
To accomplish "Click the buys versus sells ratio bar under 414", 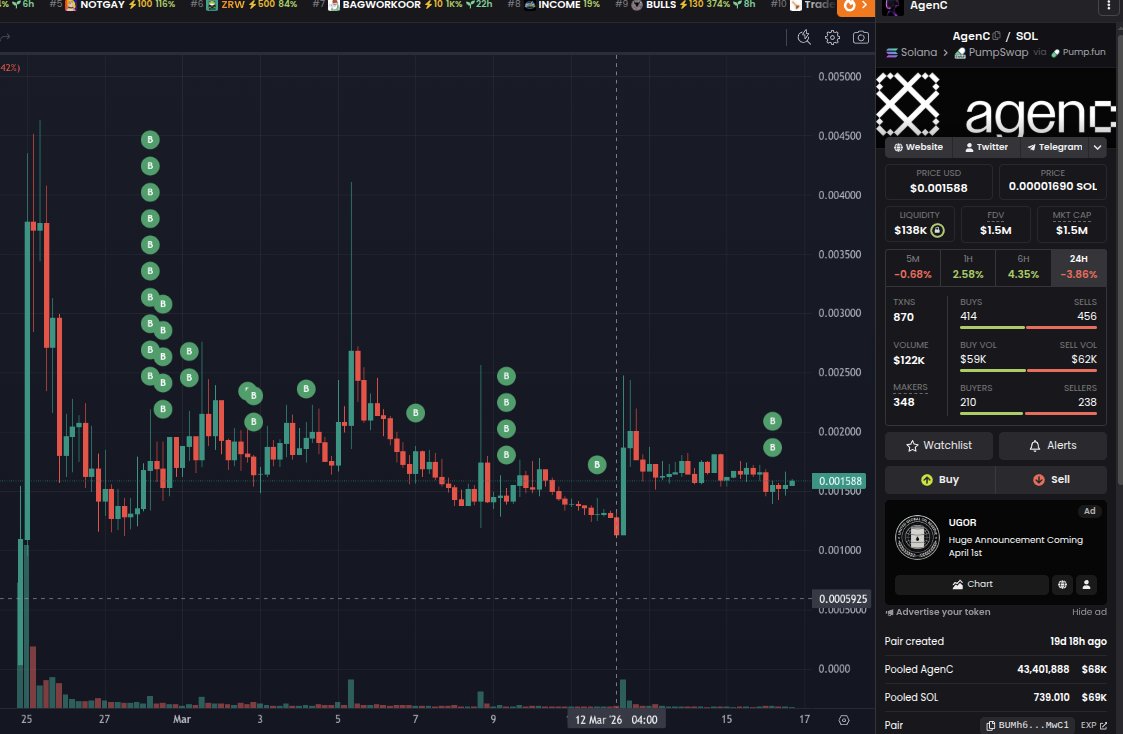I will point(1028,327).
